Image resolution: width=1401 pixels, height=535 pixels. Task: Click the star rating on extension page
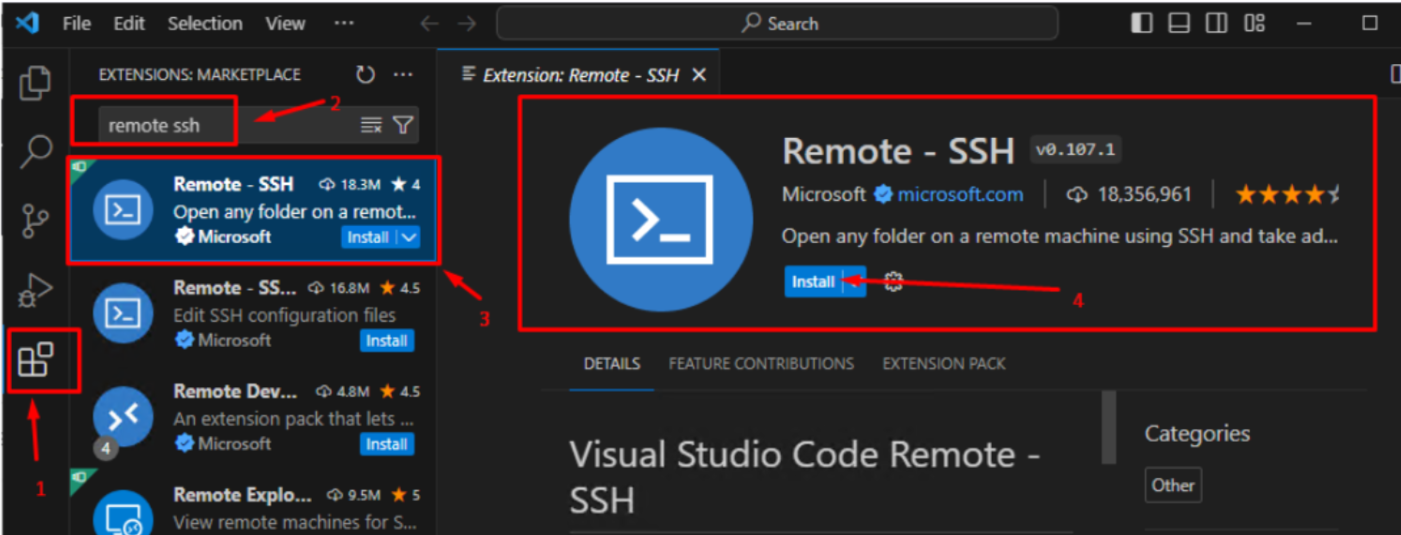[x=1288, y=194]
